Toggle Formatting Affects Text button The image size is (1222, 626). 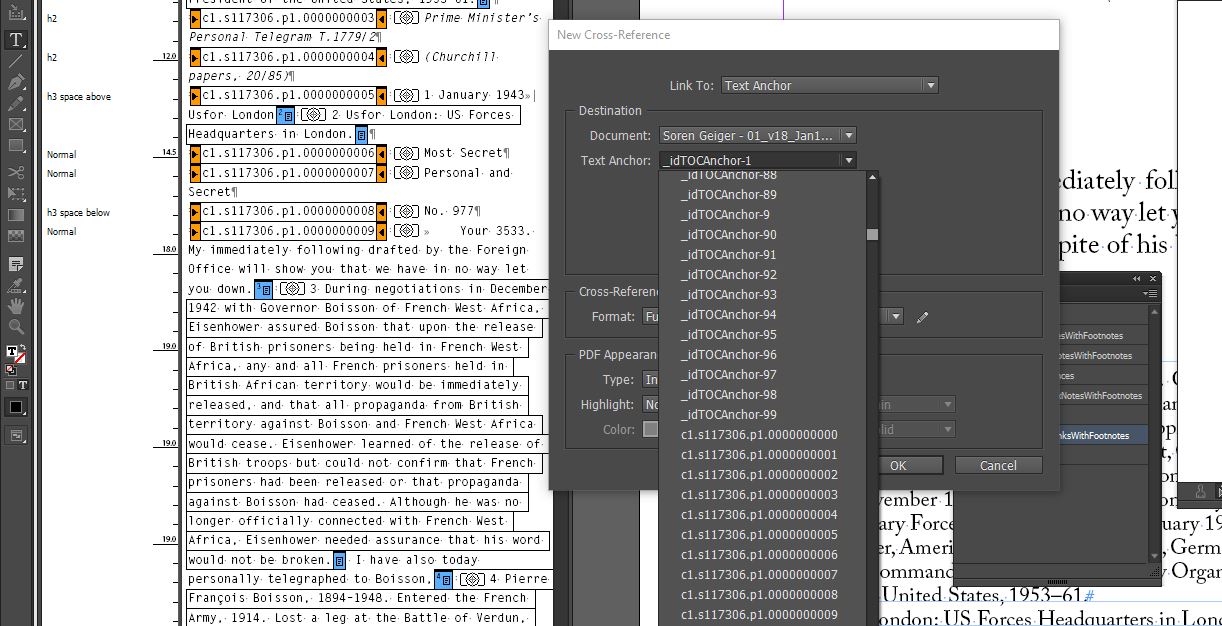click(22, 385)
